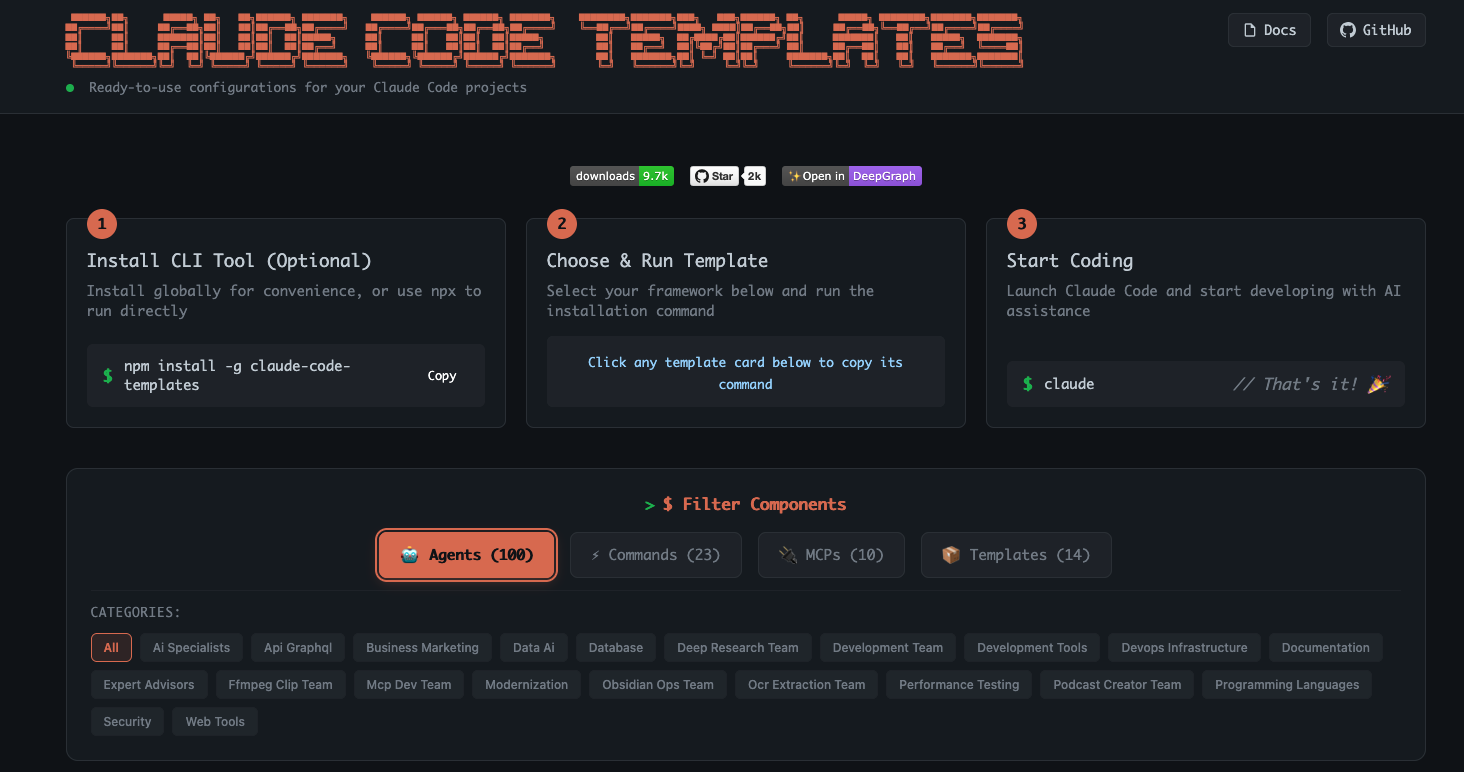Switch to the Templates (14) tab

tap(1015, 555)
